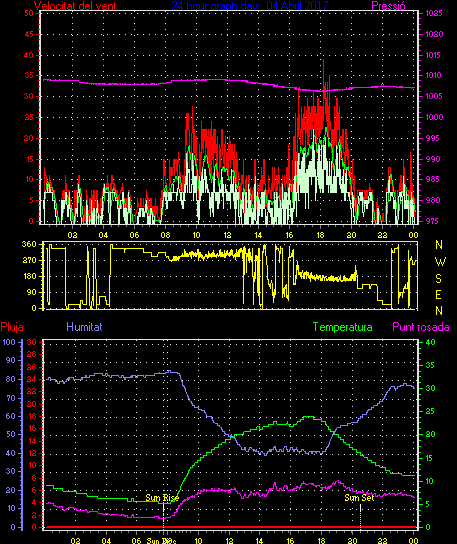This screenshot has height=544, width=457.
Task: Click the 1035 pressure axis value
Action: click(x=434, y=14)
